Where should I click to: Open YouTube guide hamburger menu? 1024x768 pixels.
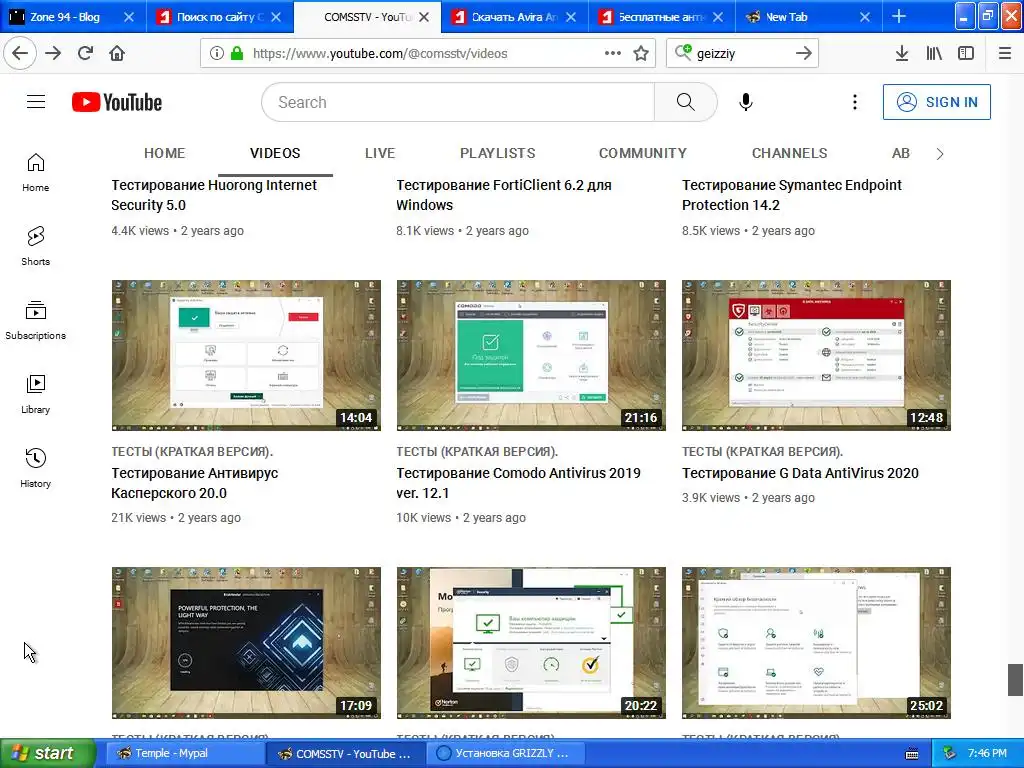(36, 102)
